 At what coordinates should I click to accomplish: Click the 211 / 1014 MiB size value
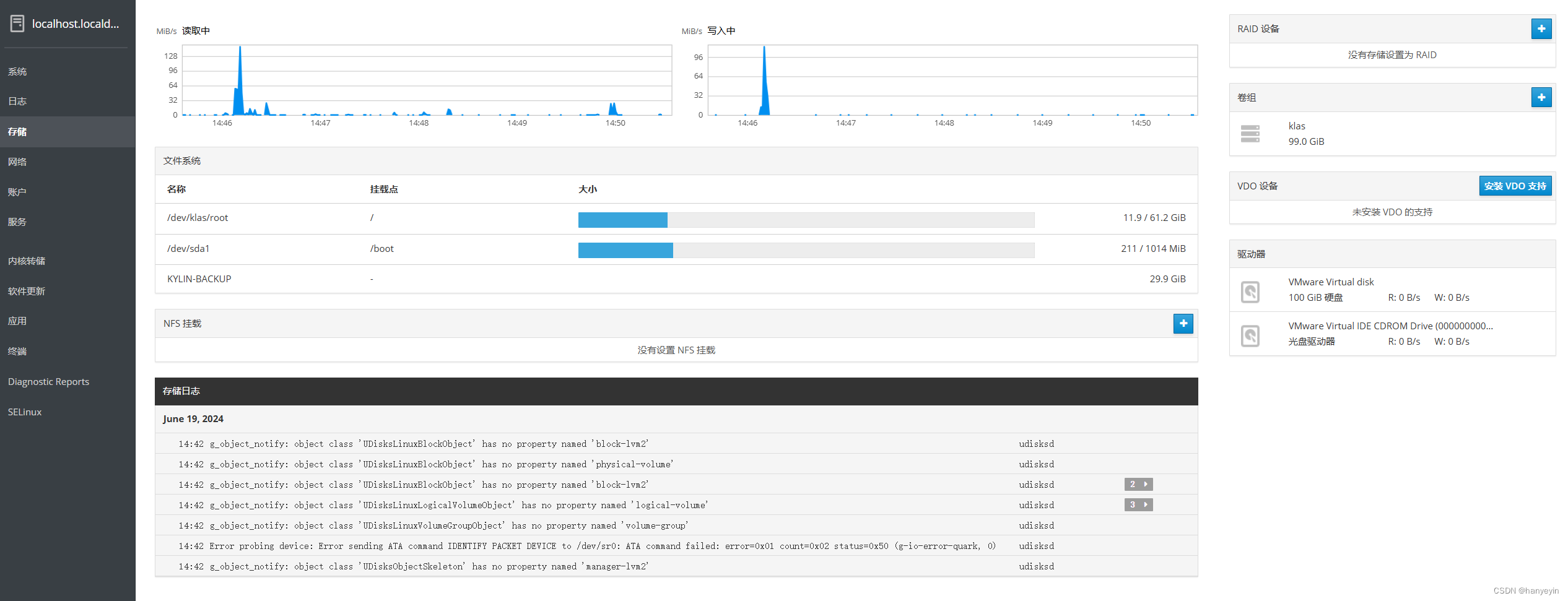pos(1153,248)
